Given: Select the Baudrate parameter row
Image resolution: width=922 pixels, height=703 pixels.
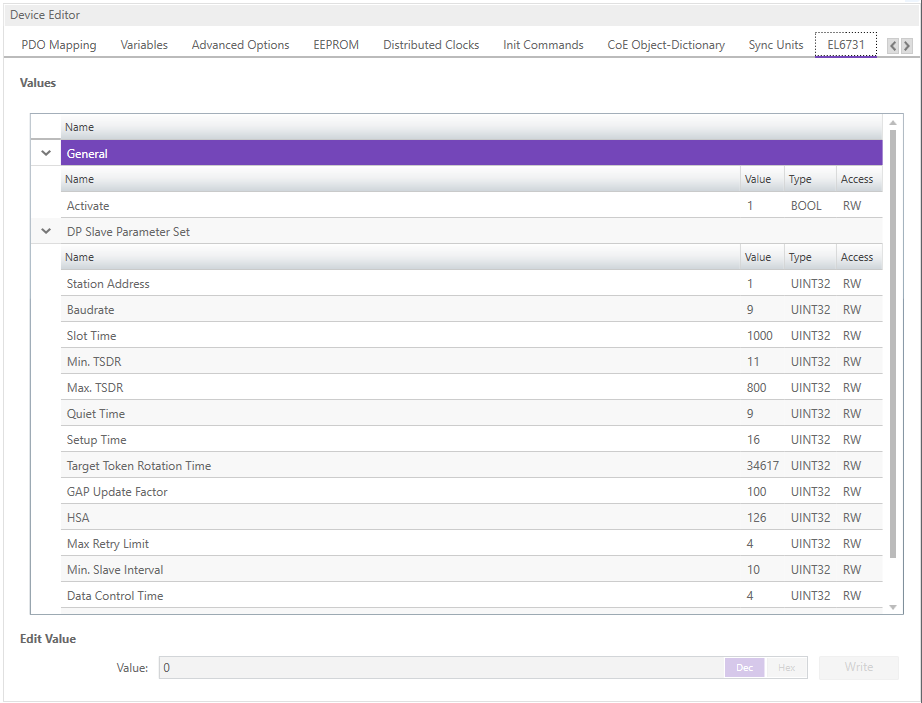Looking at the screenshot, I should click(400, 310).
